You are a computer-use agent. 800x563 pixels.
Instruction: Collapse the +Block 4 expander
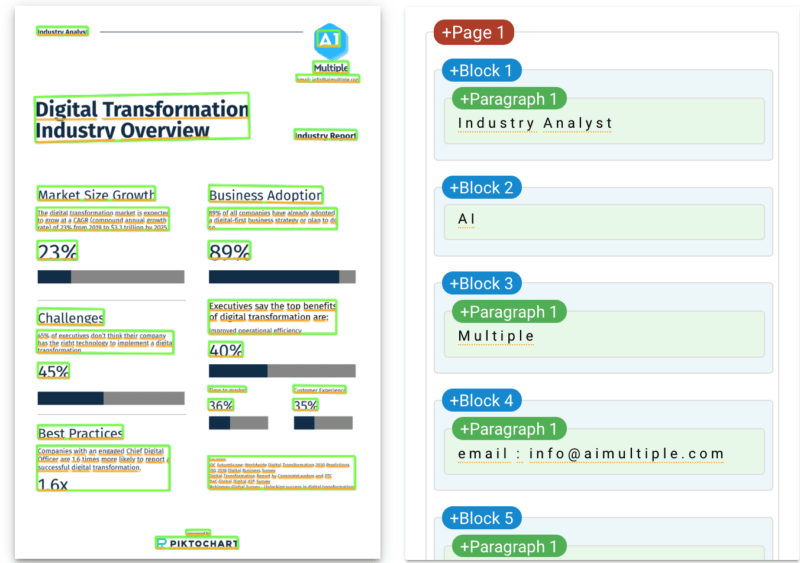click(x=481, y=401)
